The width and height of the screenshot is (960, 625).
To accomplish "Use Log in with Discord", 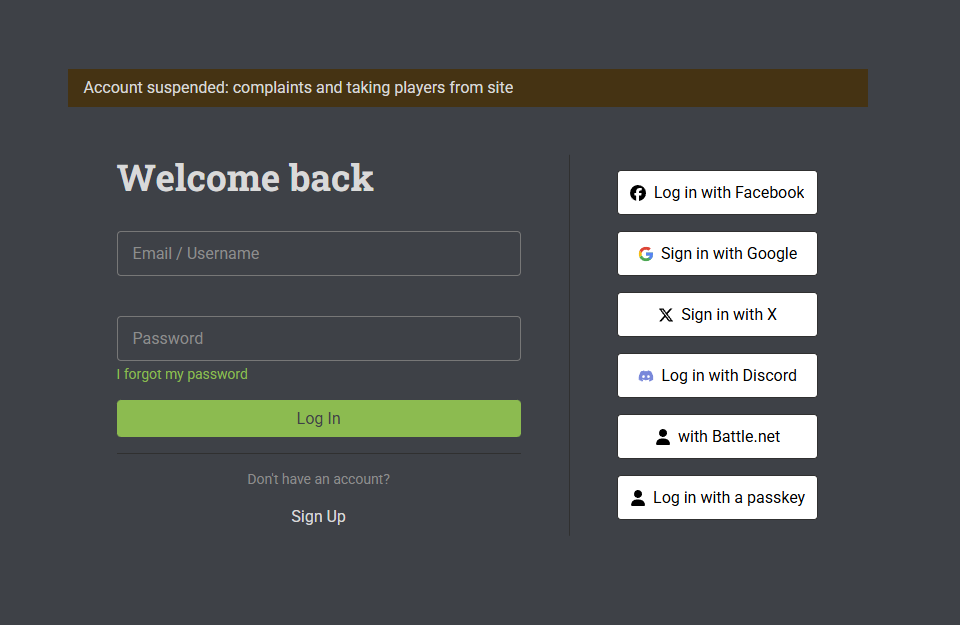I will (x=717, y=375).
